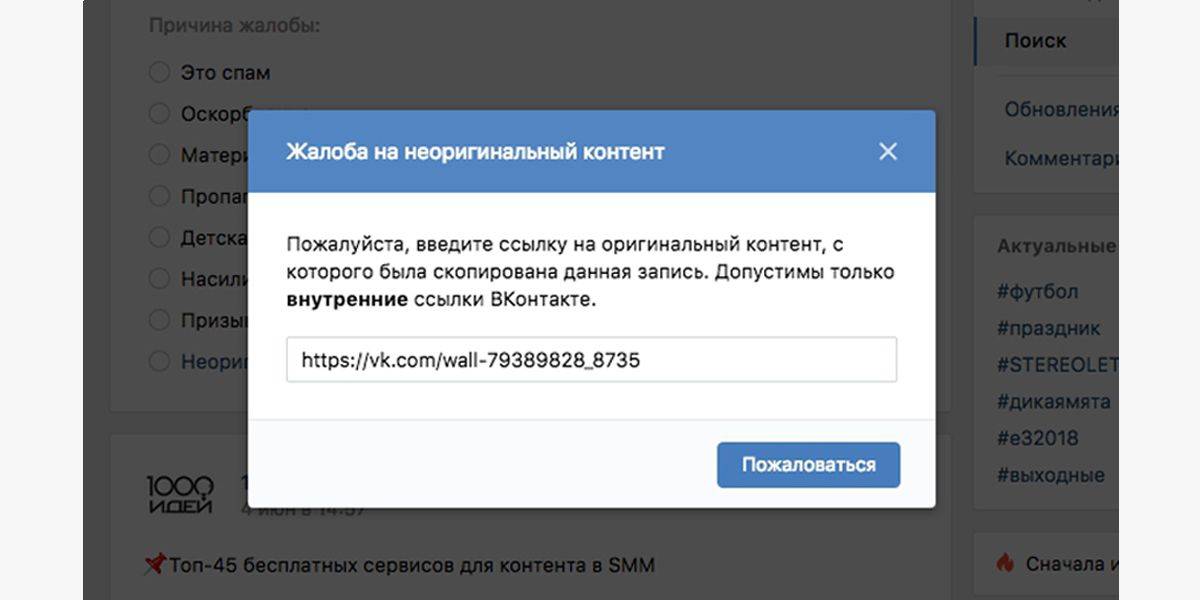Select the radio button starting with 'Детска'

click(x=159, y=238)
